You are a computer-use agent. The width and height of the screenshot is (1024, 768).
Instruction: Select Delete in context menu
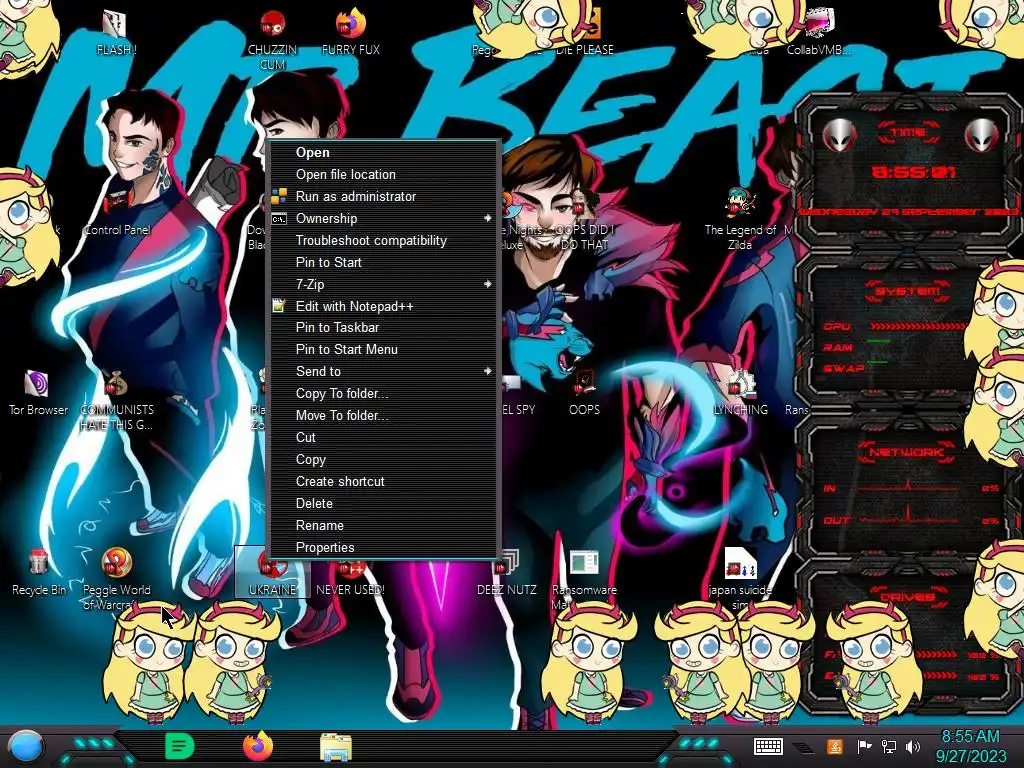(x=385, y=504)
